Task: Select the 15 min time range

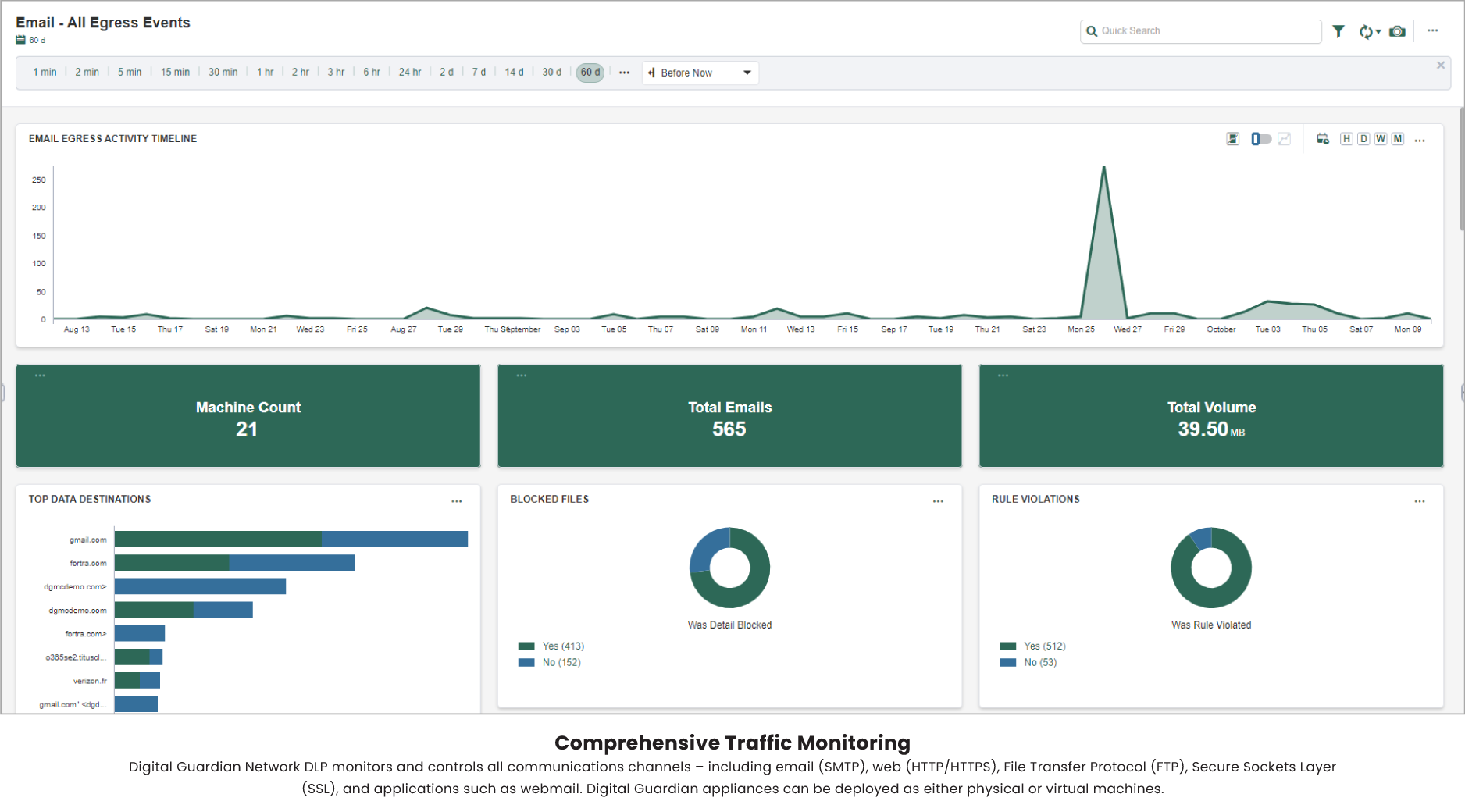Action: click(175, 73)
